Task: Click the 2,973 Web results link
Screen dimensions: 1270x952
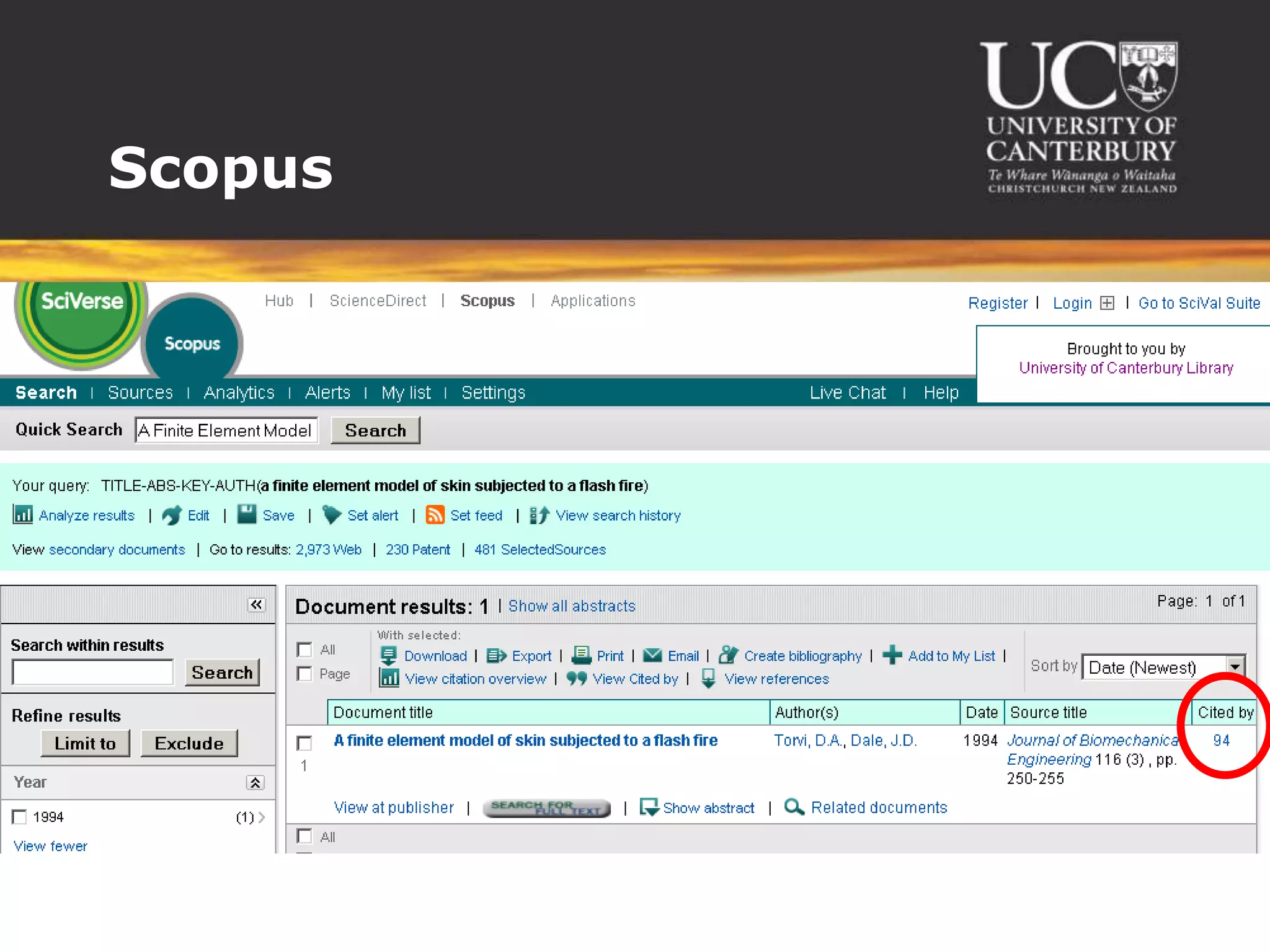Action: tap(328, 549)
